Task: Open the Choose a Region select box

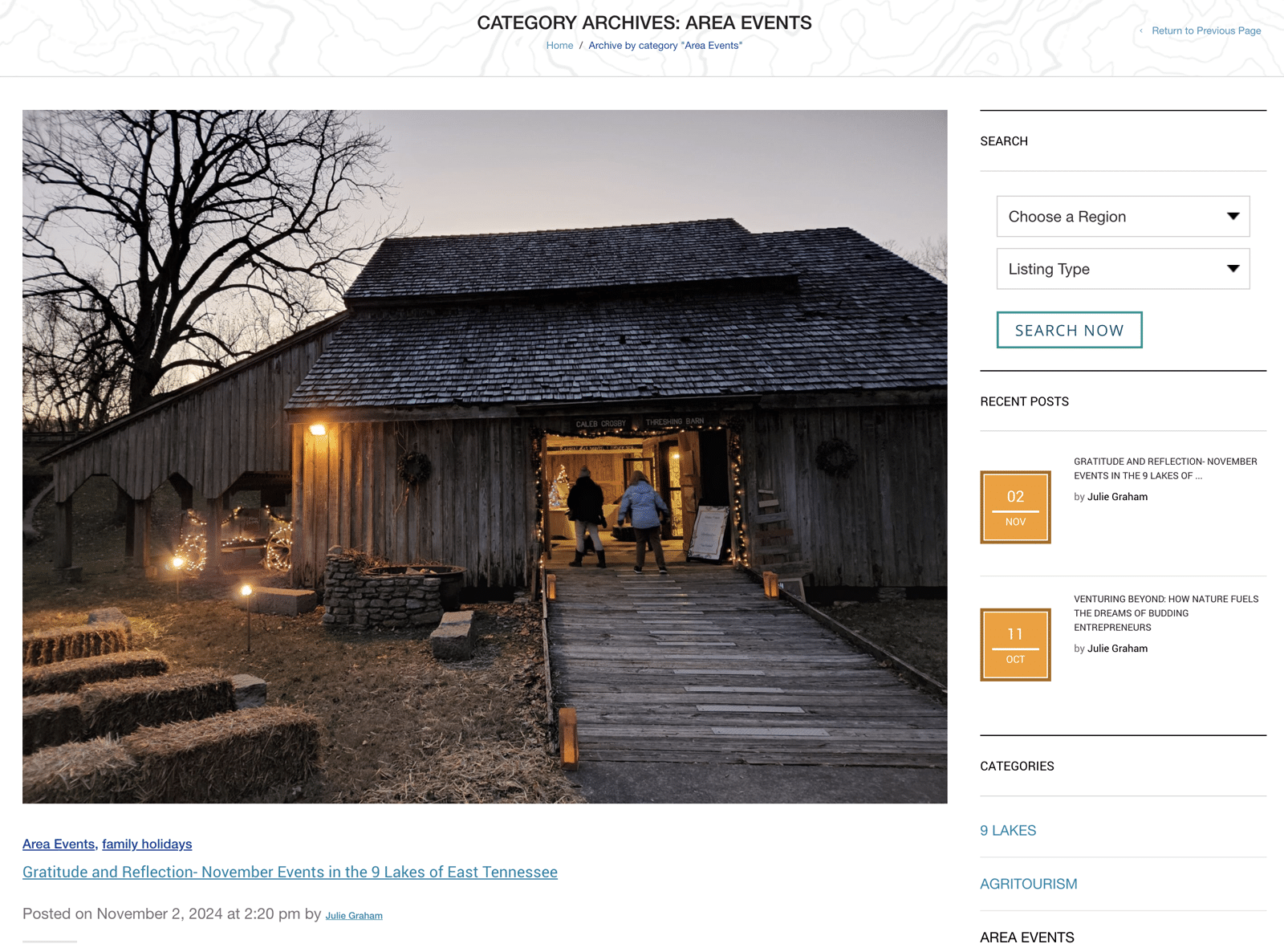Action: tap(1123, 217)
